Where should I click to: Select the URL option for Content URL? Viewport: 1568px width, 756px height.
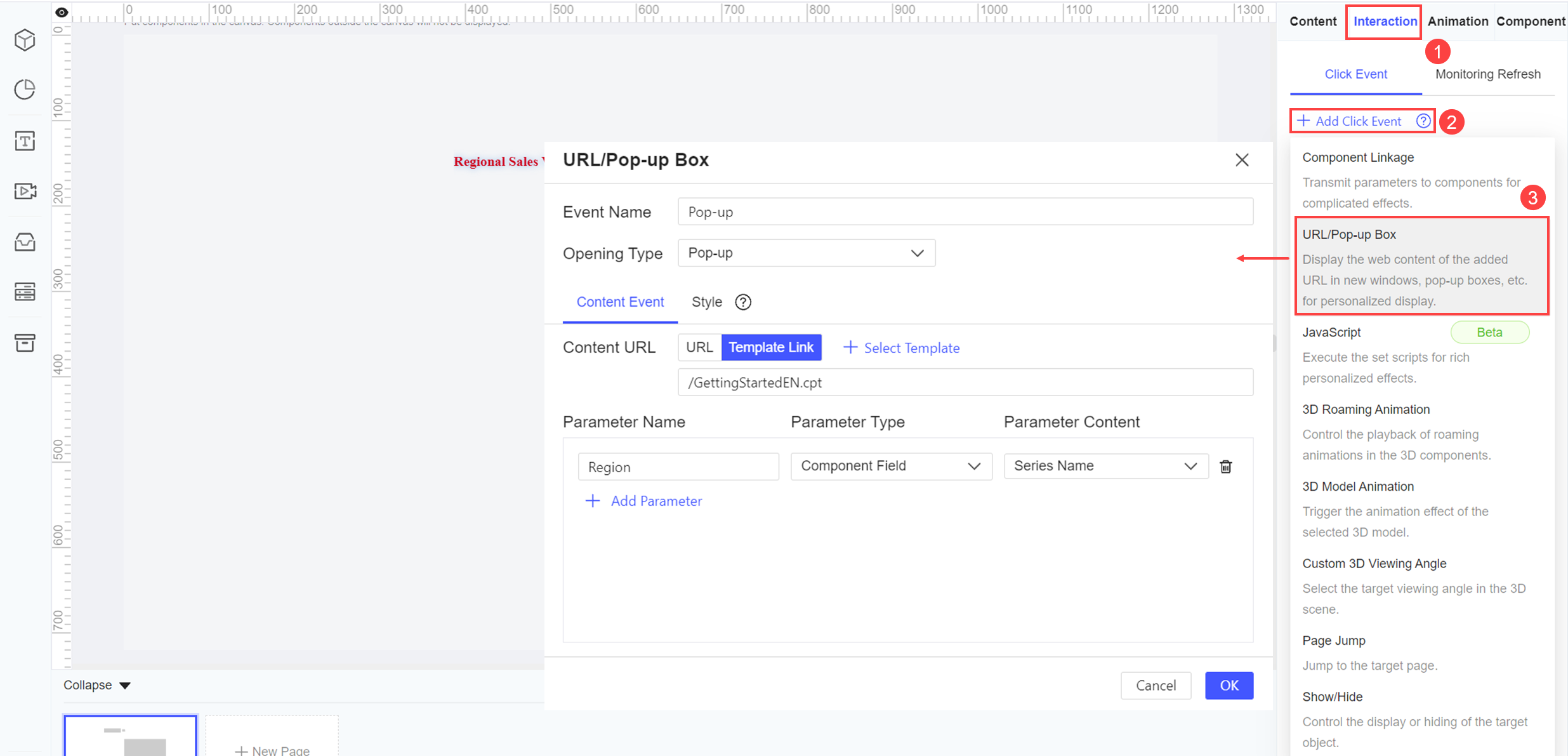pyautogui.click(x=699, y=347)
